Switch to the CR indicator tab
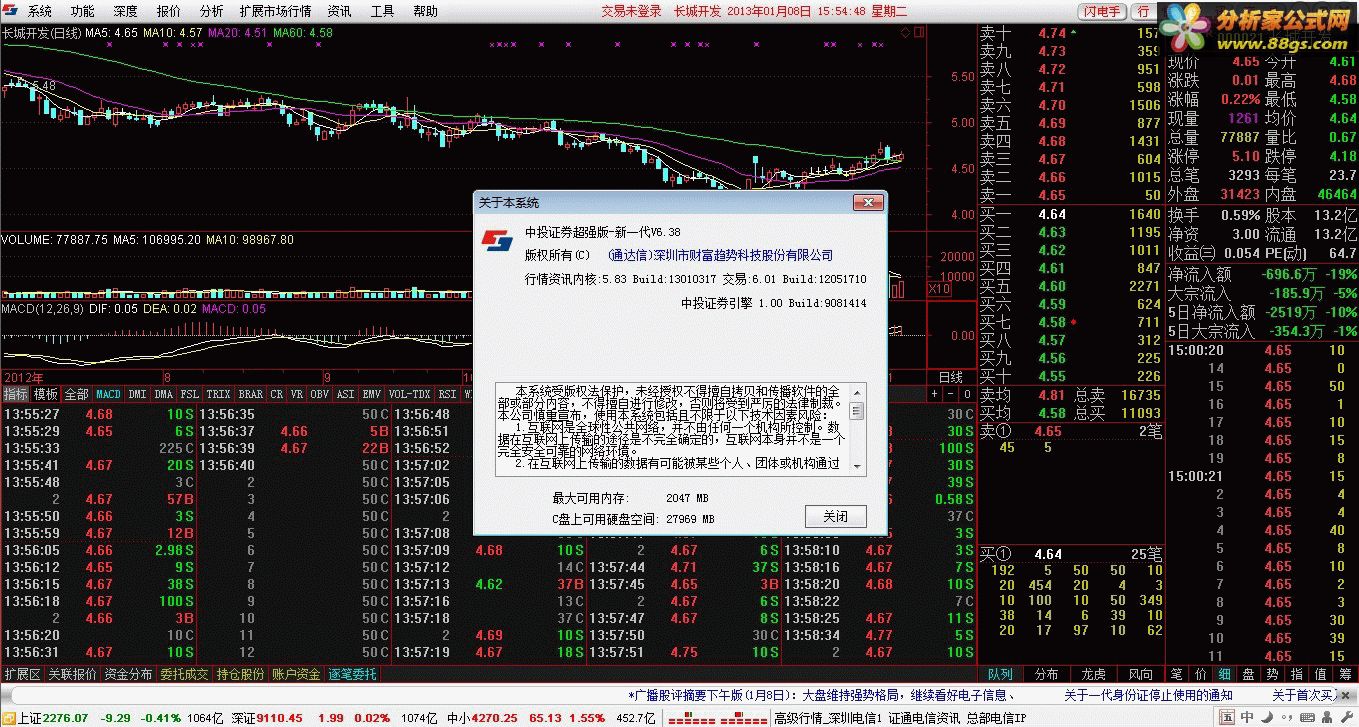The image size is (1359, 727). 277,394
